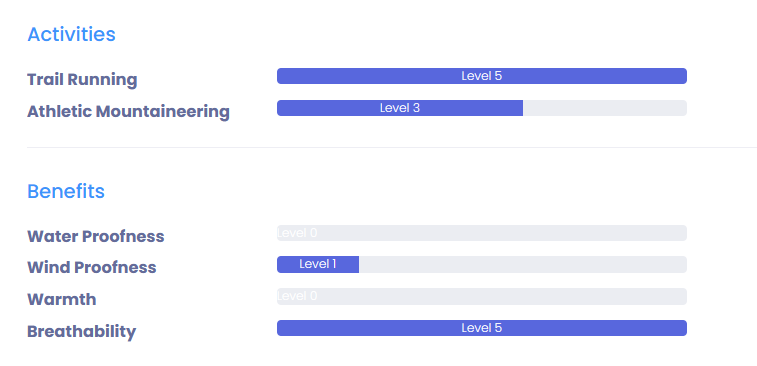Click the blue filled segment of Athletic Mountaineering

point(400,108)
